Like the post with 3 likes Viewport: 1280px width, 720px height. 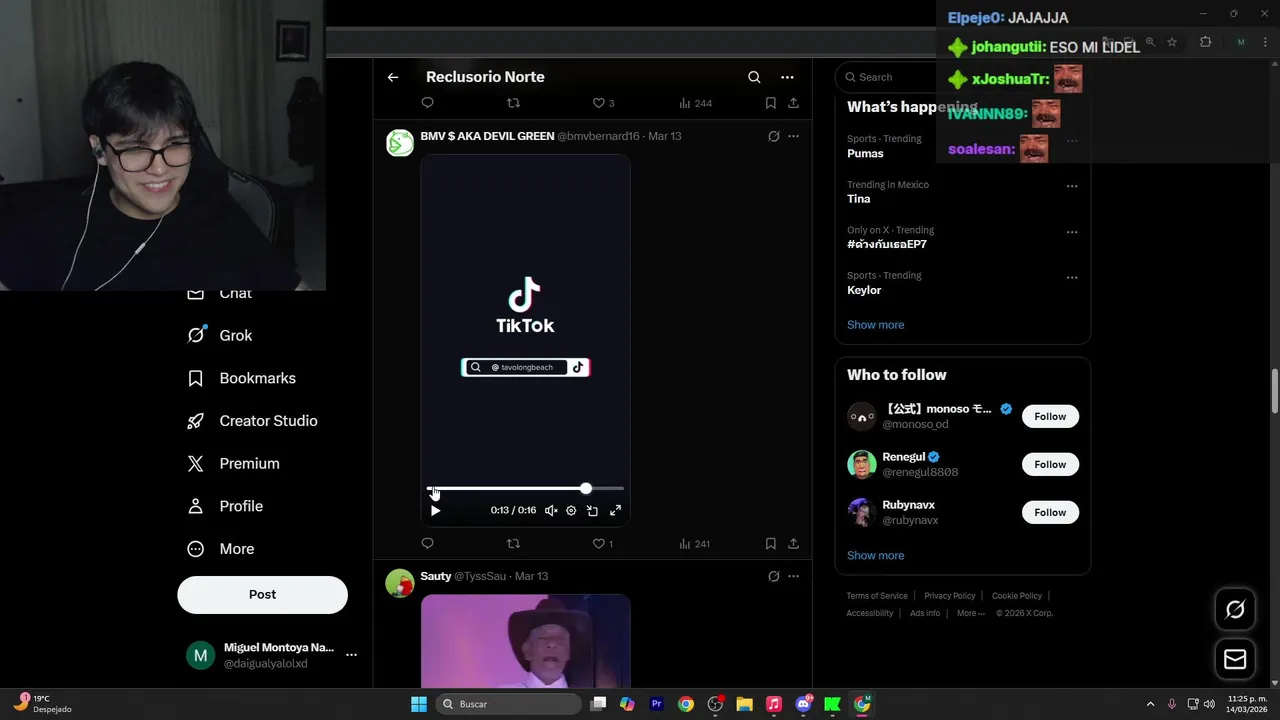tap(603, 103)
